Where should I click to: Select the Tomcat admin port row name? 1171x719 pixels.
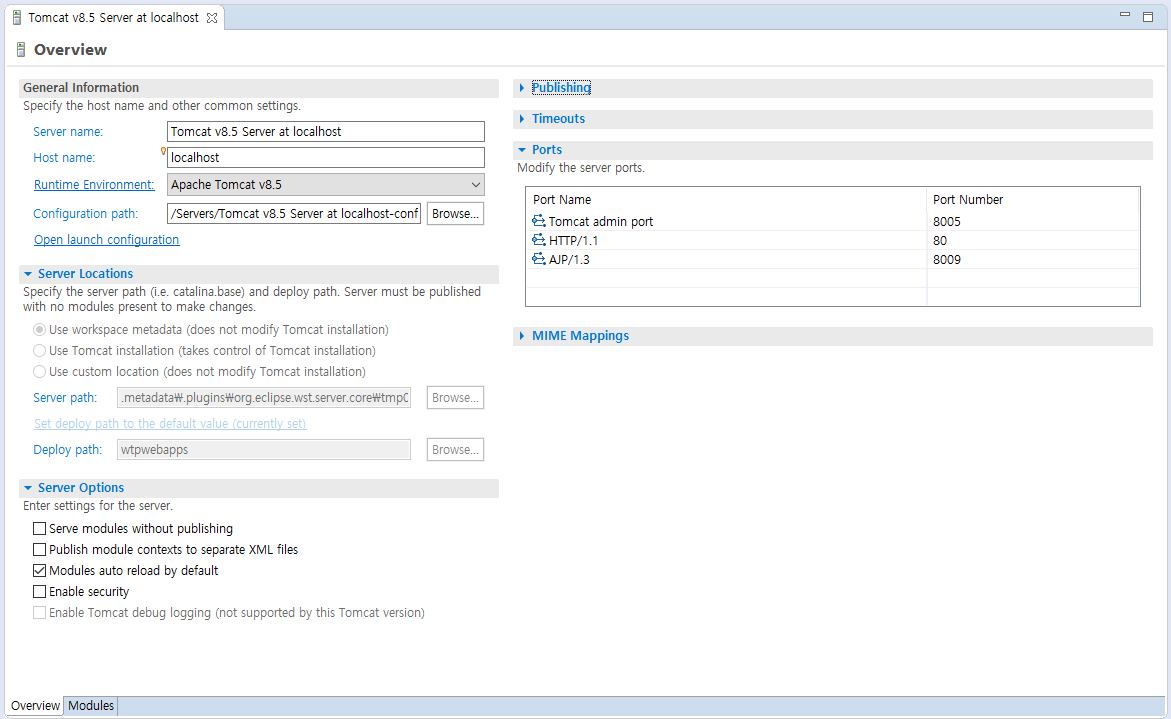click(600, 222)
